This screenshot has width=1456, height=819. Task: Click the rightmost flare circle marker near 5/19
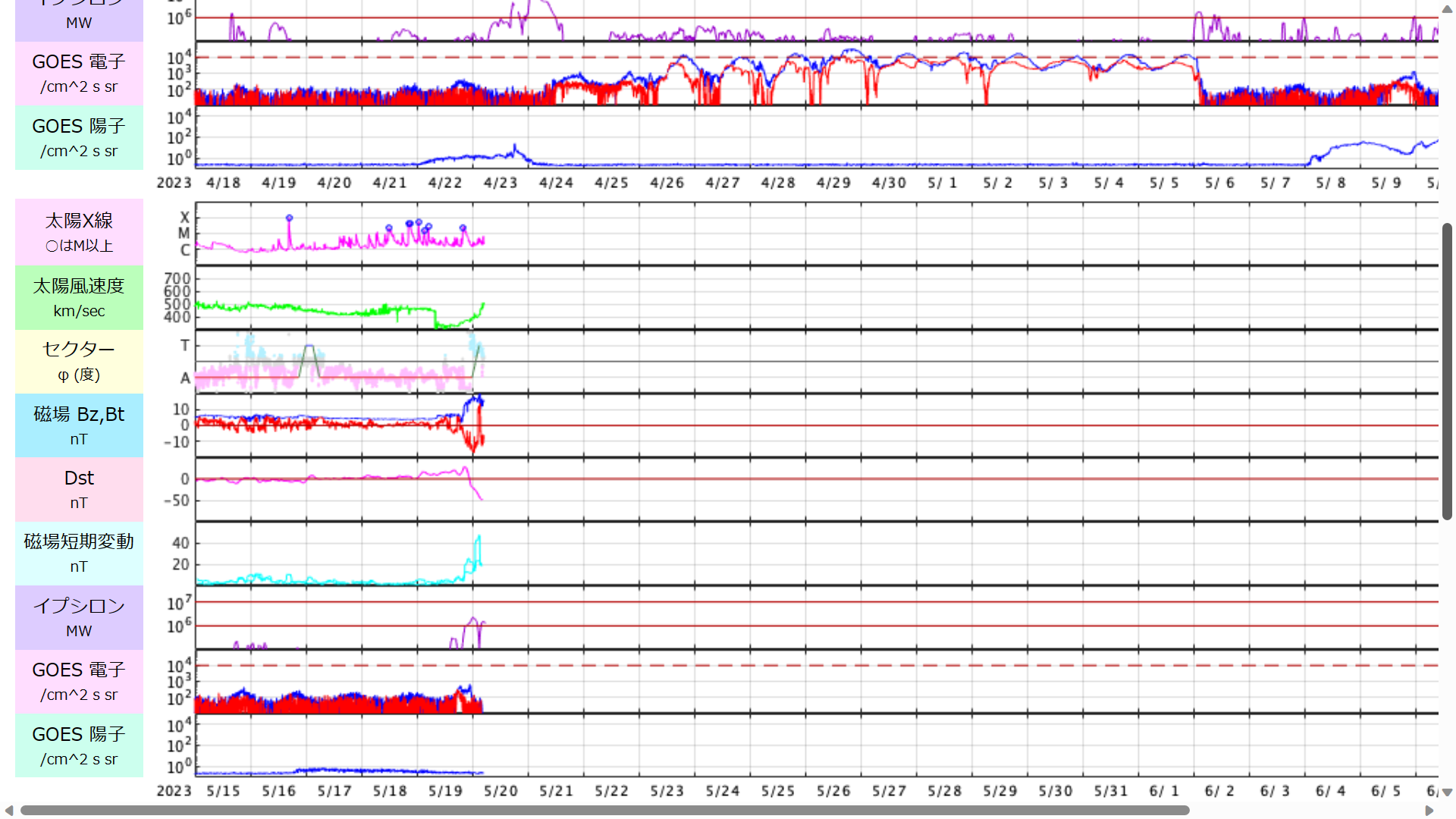click(463, 227)
